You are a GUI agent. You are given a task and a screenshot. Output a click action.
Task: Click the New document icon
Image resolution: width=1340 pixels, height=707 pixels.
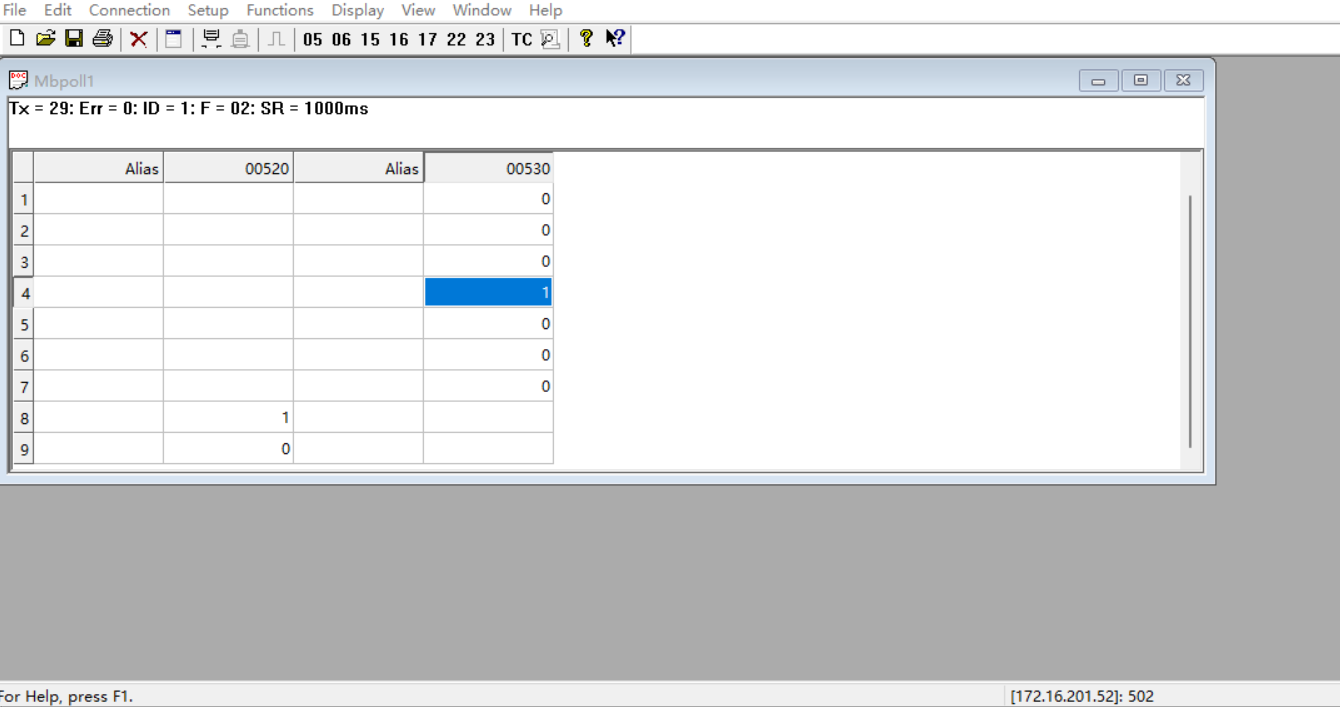(16, 39)
